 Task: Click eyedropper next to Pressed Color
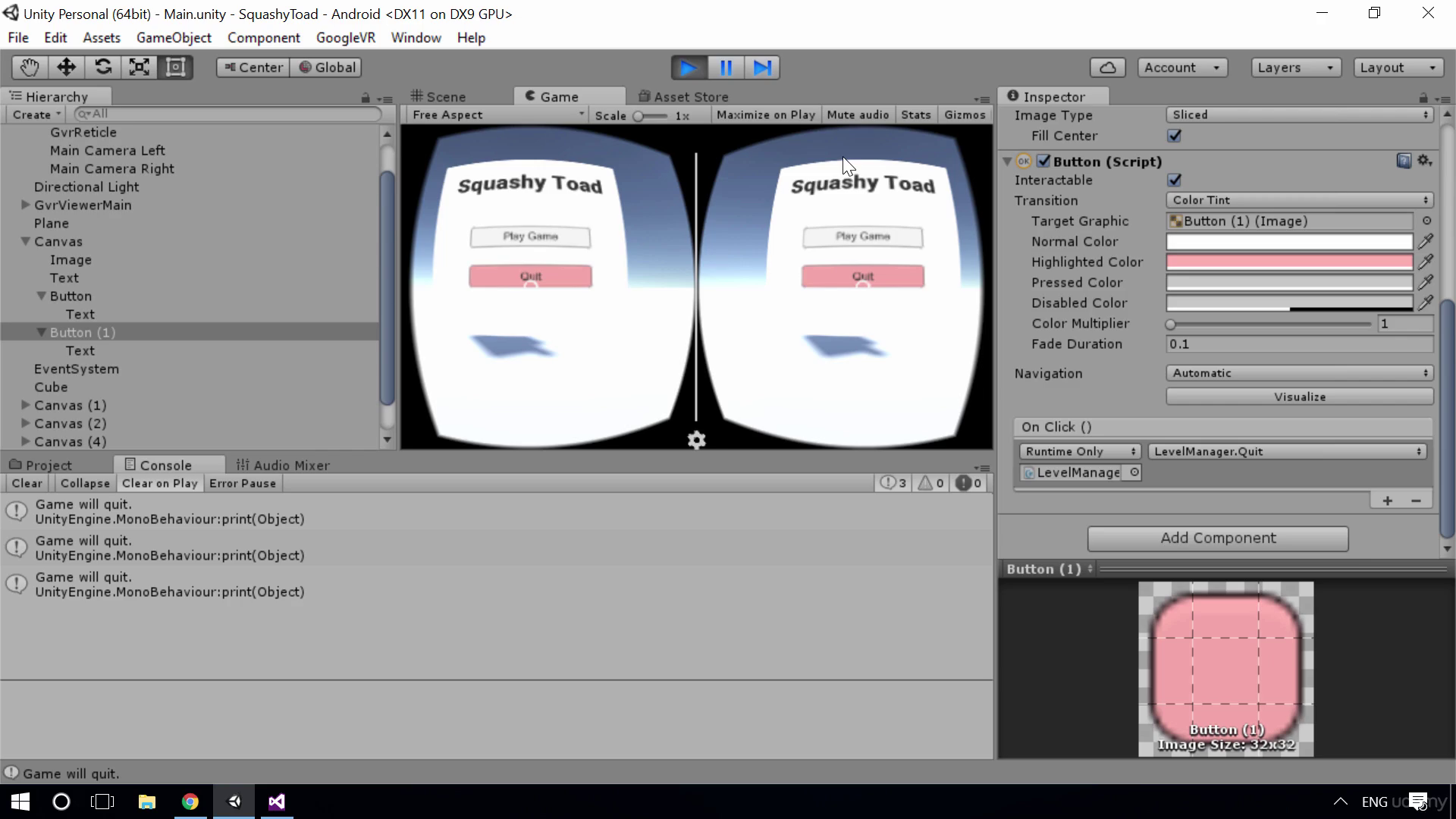pos(1426,282)
